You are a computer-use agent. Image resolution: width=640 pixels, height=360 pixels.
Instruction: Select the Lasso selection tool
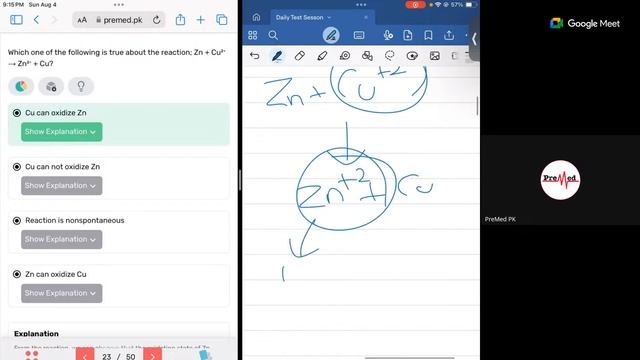(x=390, y=56)
